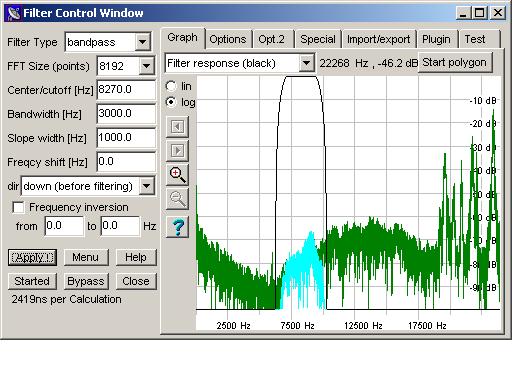Click the satellite dish icon in title bar
Screen dimensions: 512x384
14,13
